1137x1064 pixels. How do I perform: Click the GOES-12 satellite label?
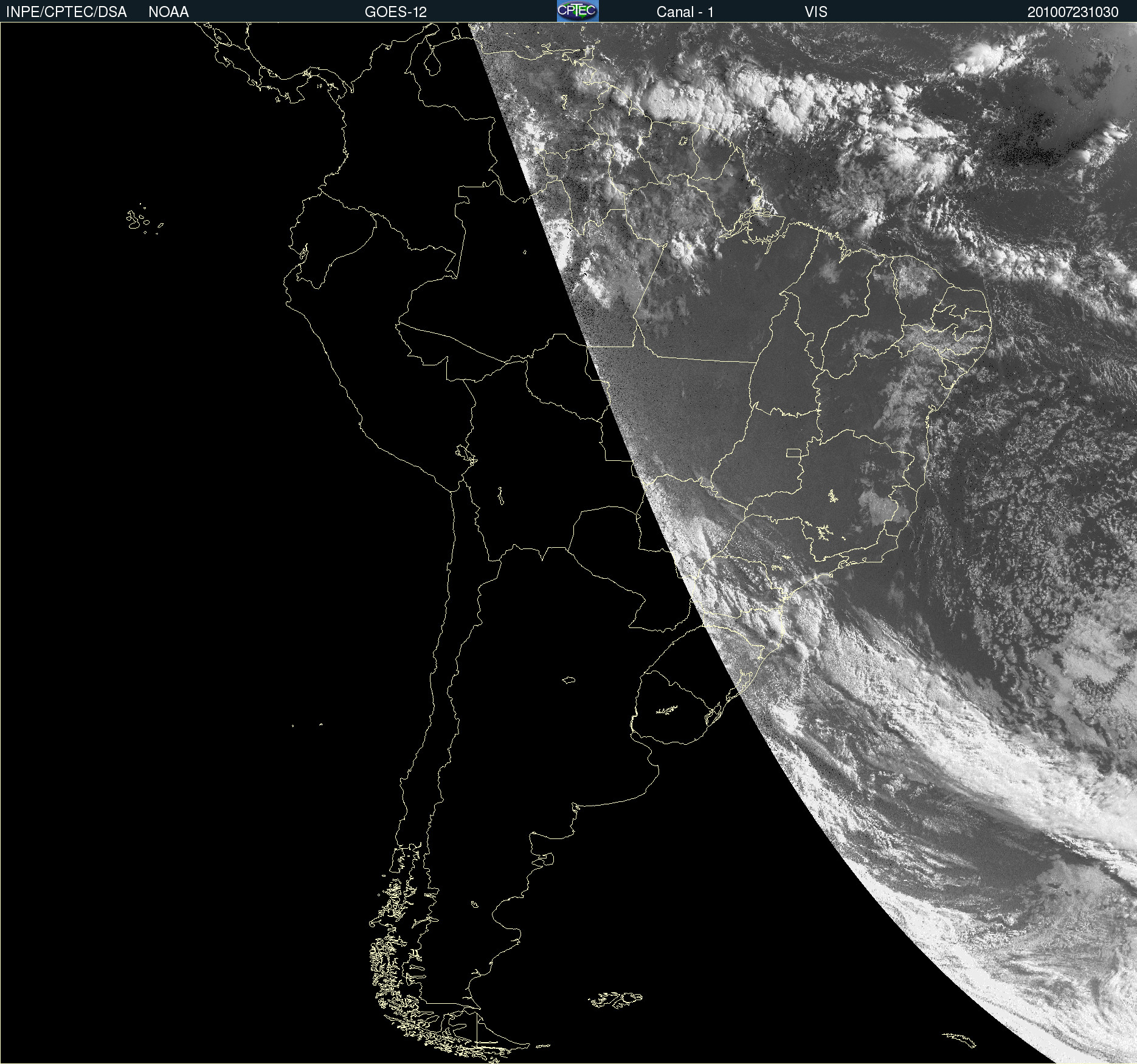point(396,12)
